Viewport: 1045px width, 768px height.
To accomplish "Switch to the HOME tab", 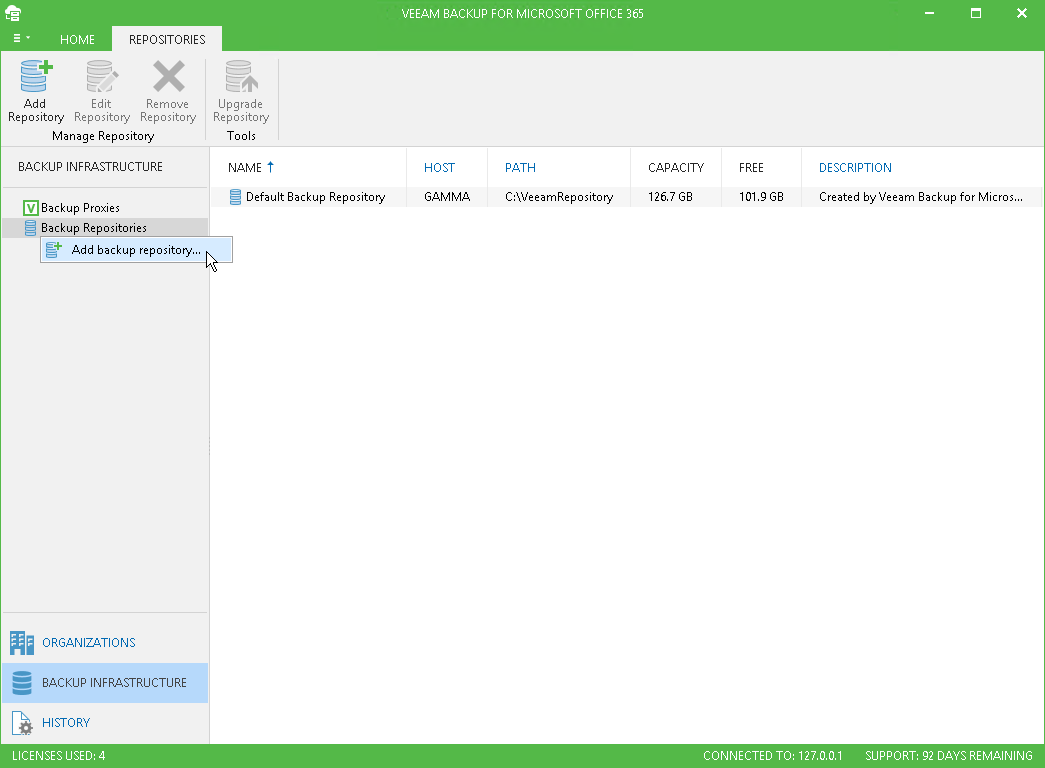I will [77, 39].
